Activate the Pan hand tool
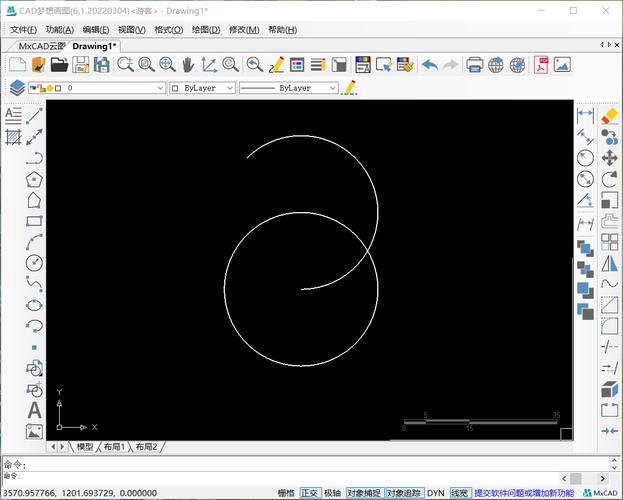This screenshot has width=623, height=500. tap(187, 65)
